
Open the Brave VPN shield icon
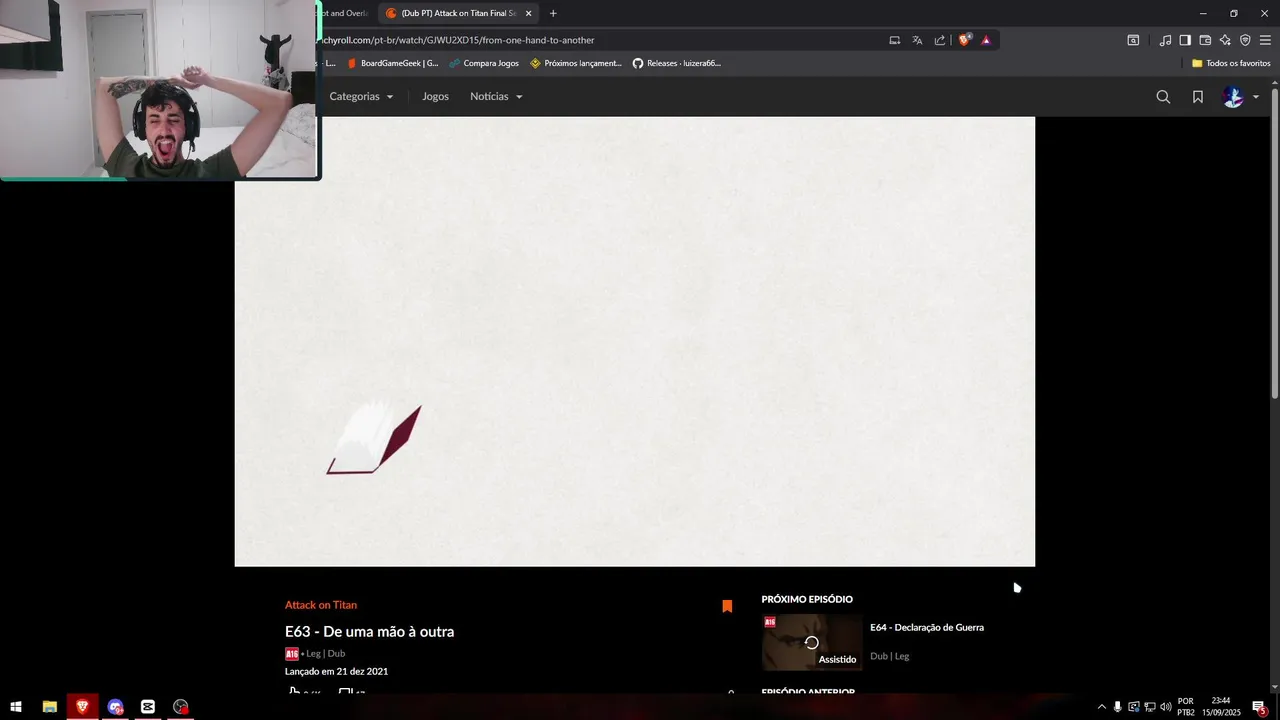pyautogui.click(x=1245, y=40)
